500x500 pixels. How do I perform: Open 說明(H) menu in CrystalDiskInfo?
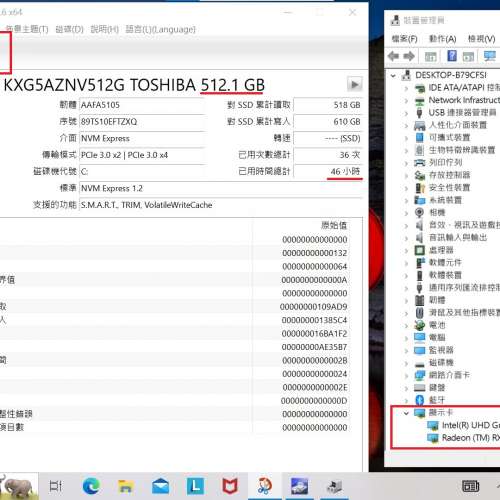(x=105, y=29)
